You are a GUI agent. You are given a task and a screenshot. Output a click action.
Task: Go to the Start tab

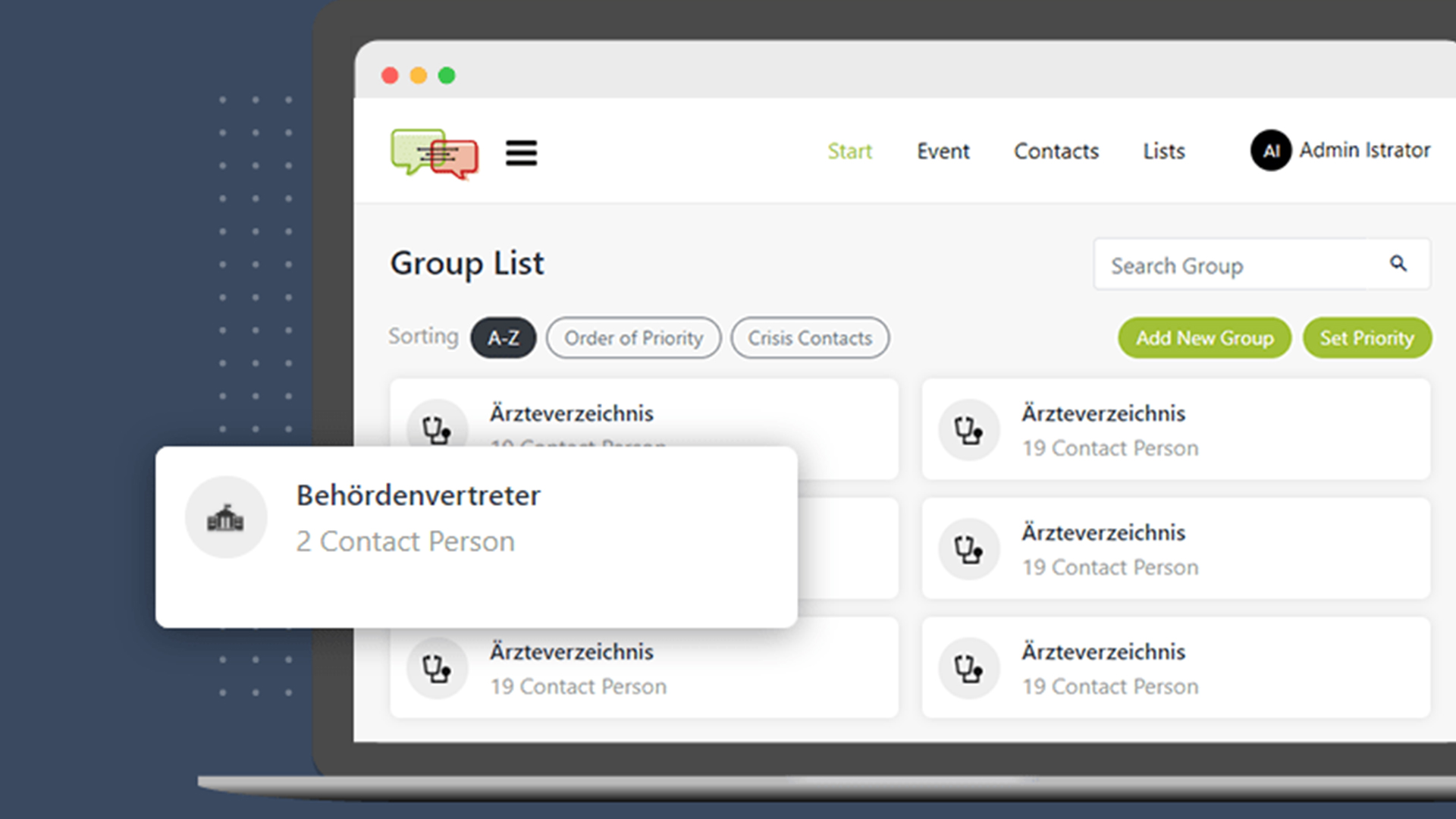[x=849, y=152]
